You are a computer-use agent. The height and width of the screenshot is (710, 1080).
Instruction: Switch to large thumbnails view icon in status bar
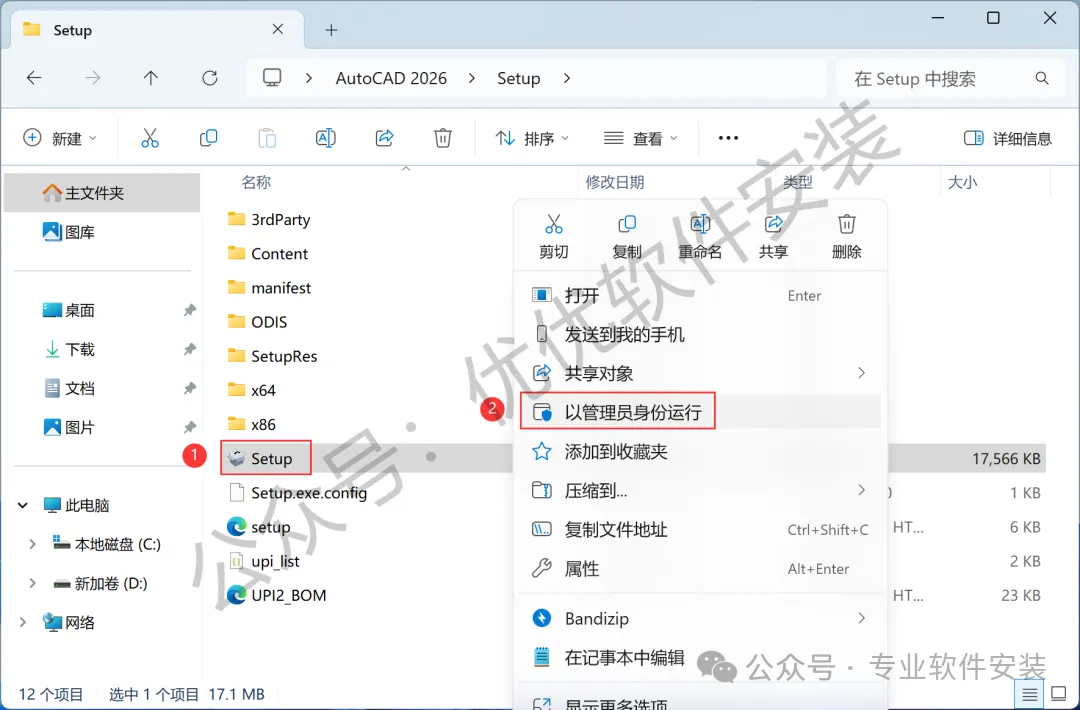tap(1059, 694)
